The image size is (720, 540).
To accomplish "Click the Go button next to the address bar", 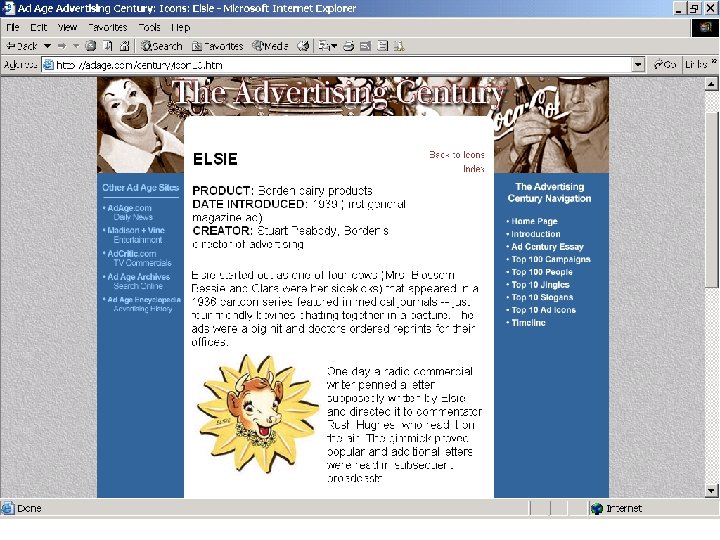I will pyautogui.click(x=665, y=65).
